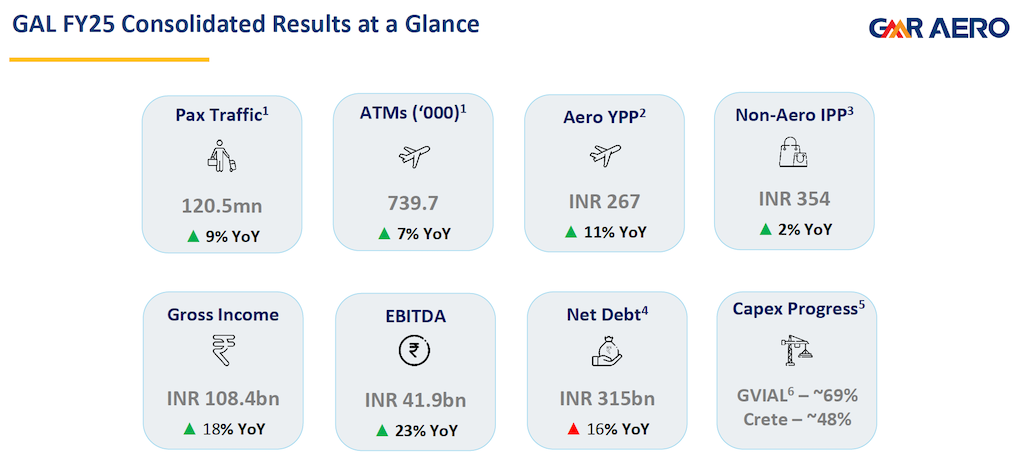
Task: Click the GVIAL ~69% capex text
Action: tap(797, 396)
